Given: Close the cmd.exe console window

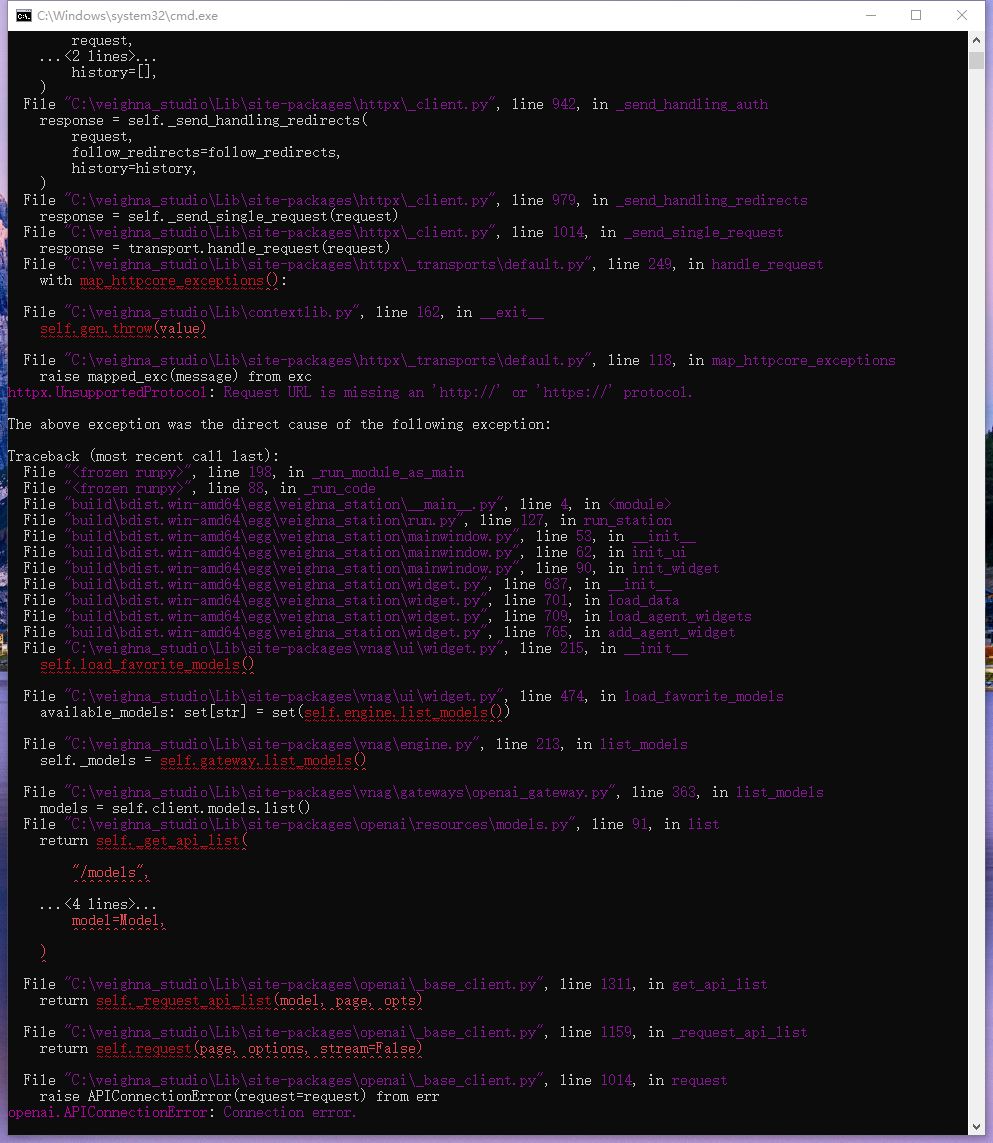Looking at the screenshot, I should click(961, 16).
